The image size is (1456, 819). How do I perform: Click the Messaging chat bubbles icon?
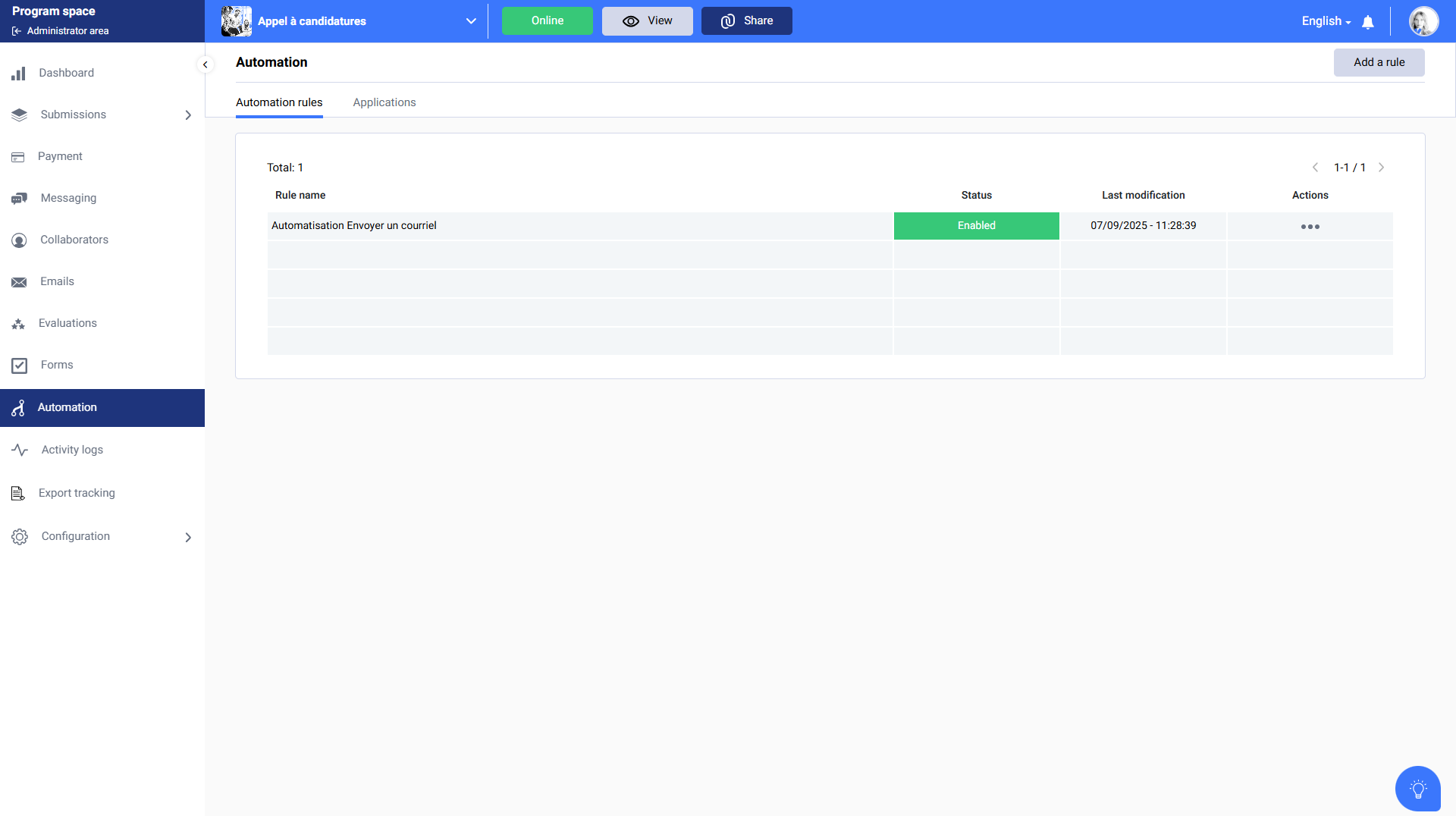point(20,199)
